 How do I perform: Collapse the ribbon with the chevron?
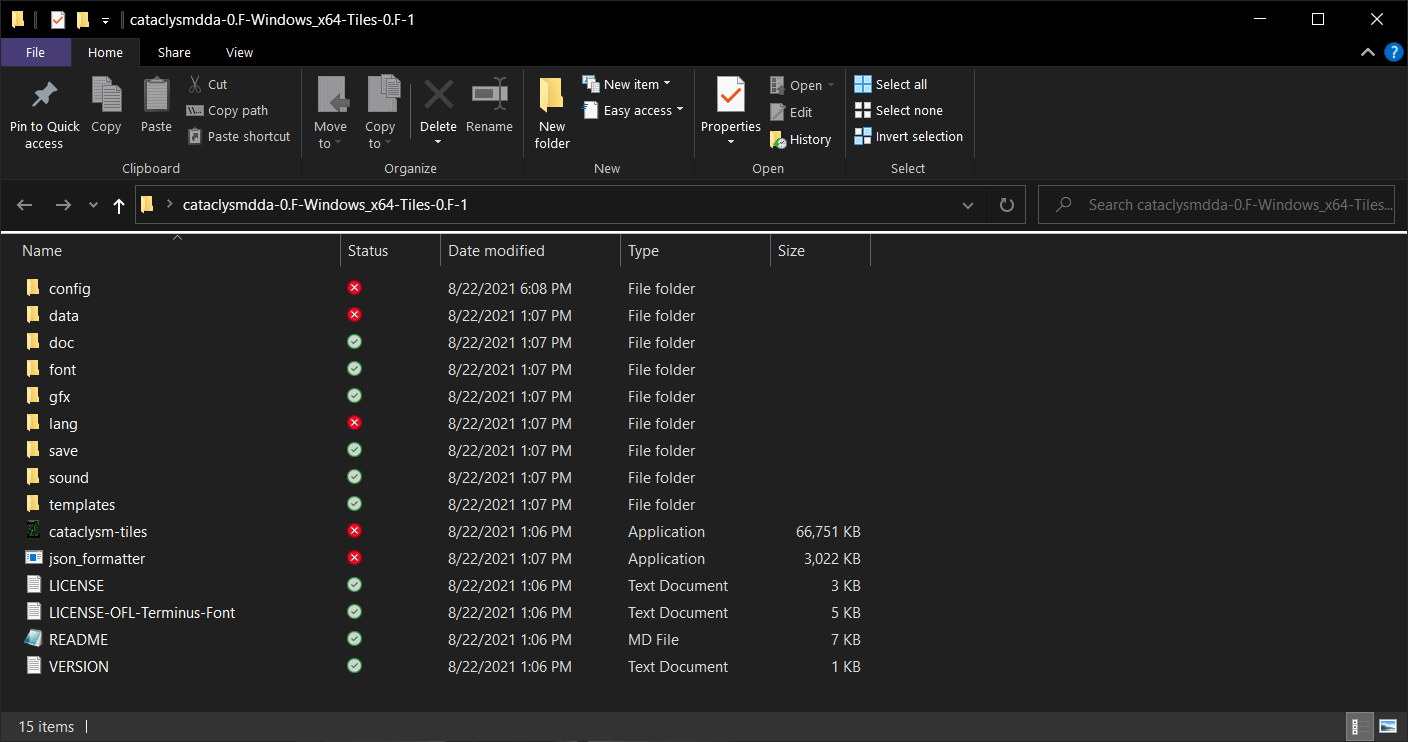pos(1367,52)
